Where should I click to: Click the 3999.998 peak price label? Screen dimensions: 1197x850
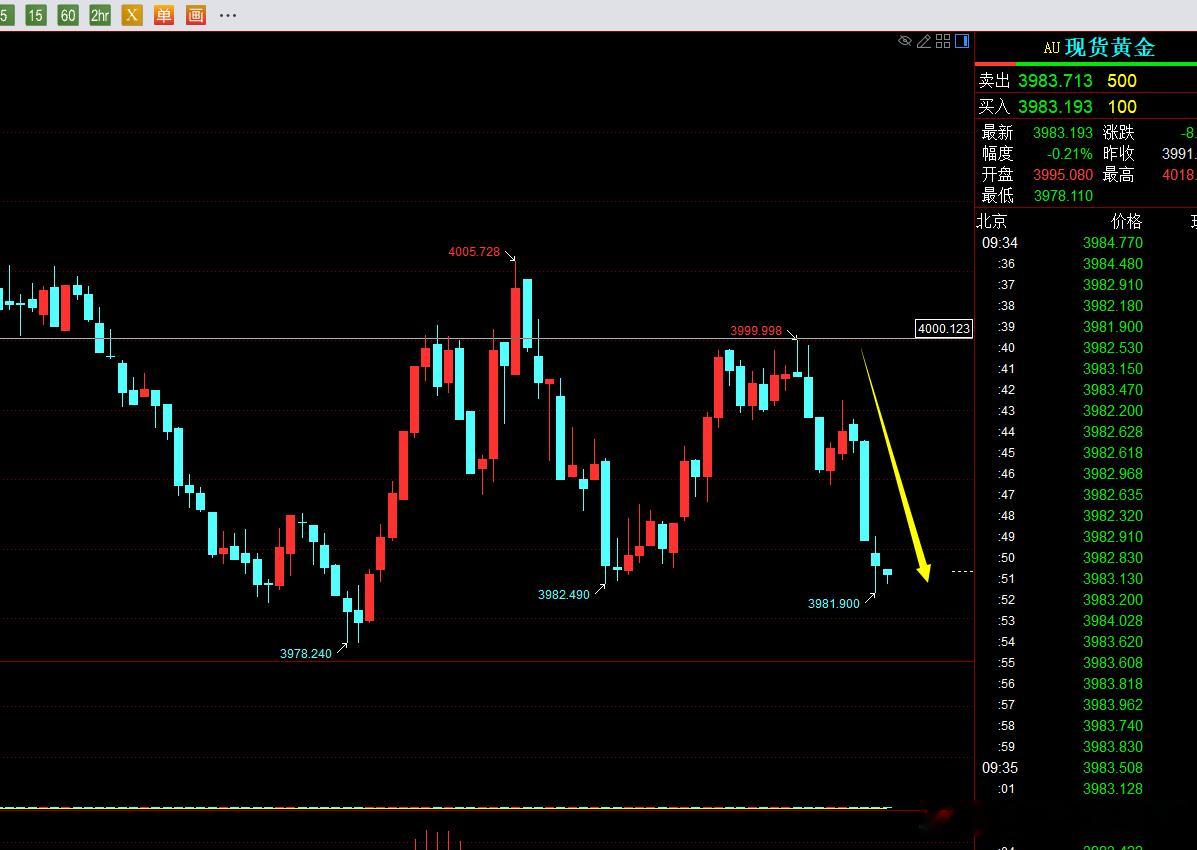[756, 331]
